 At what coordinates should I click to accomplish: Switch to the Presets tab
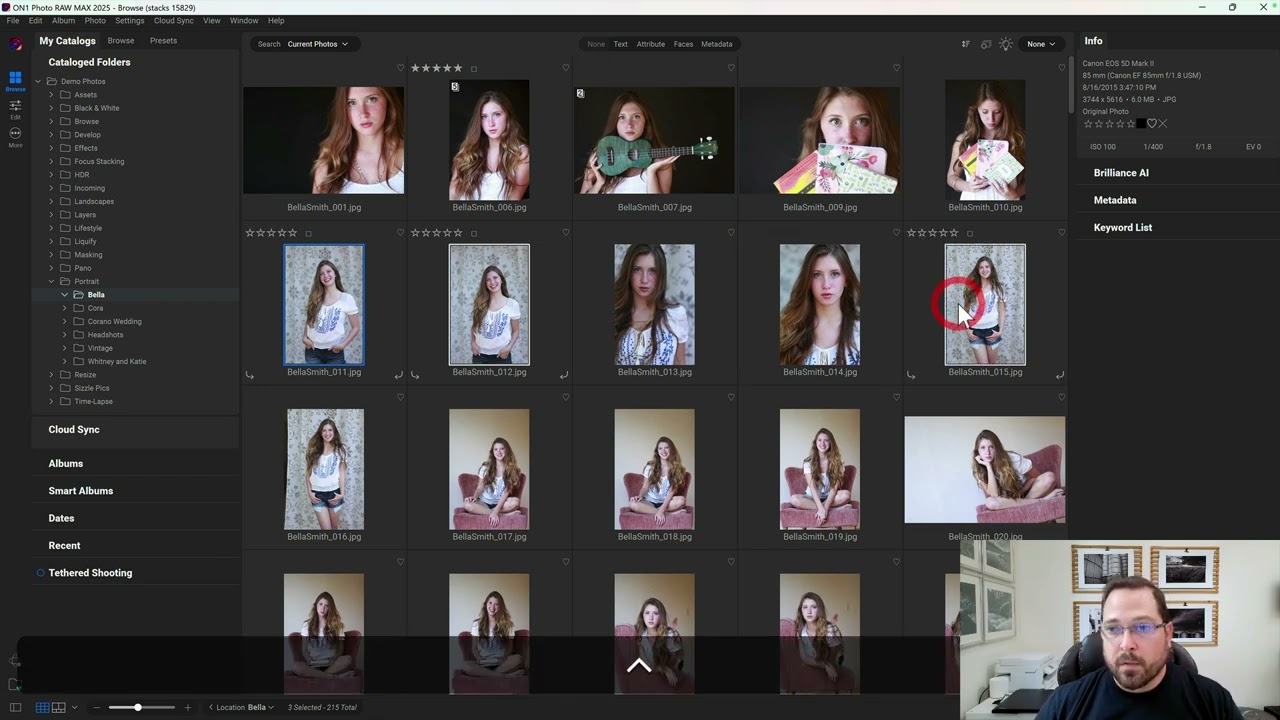[x=163, y=41]
